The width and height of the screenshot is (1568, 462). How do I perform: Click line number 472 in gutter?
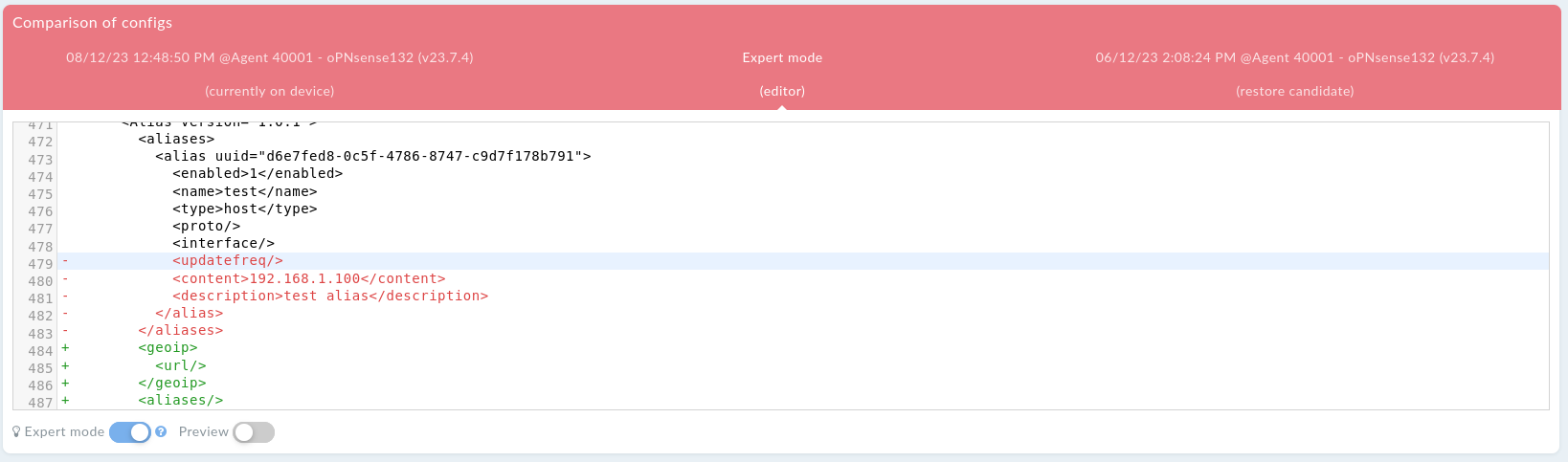click(x=40, y=142)
